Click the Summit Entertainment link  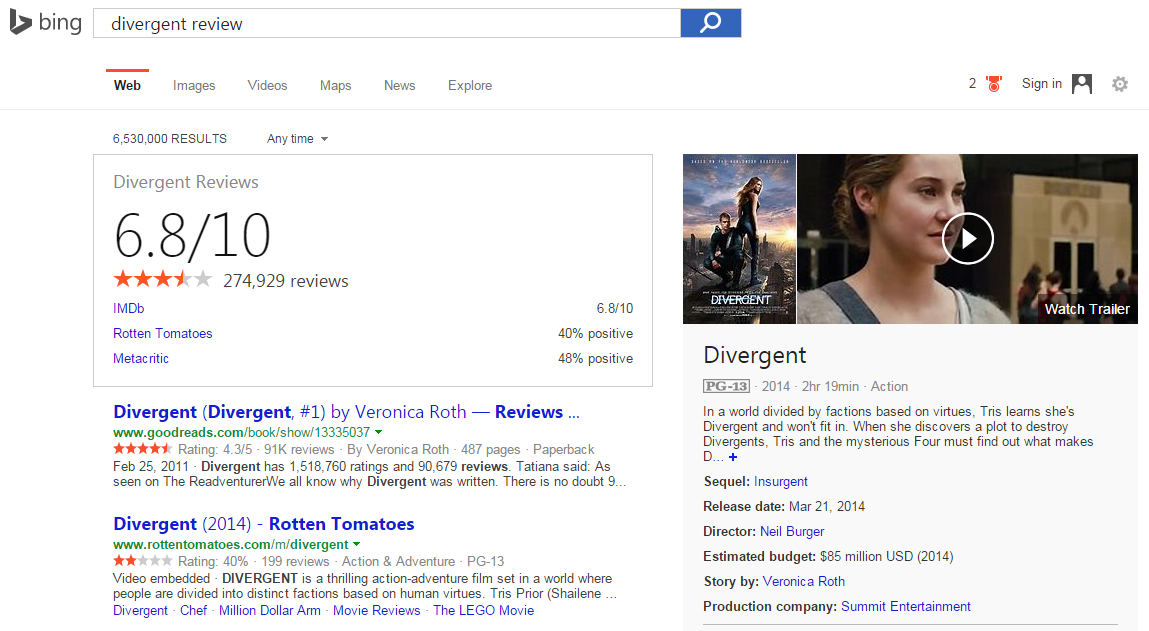point(906,607)
